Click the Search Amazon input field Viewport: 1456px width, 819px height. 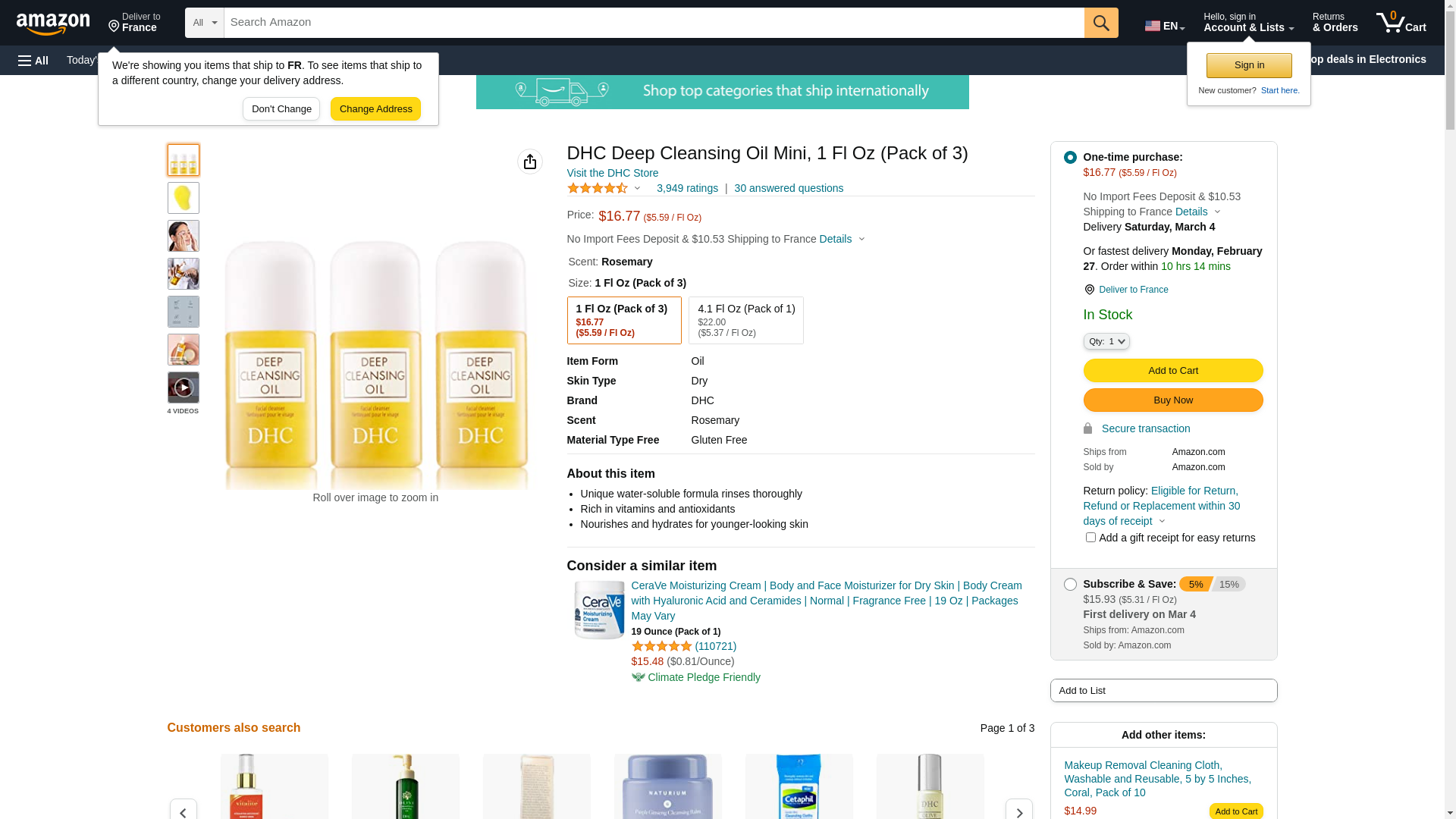tap(654, 23)
